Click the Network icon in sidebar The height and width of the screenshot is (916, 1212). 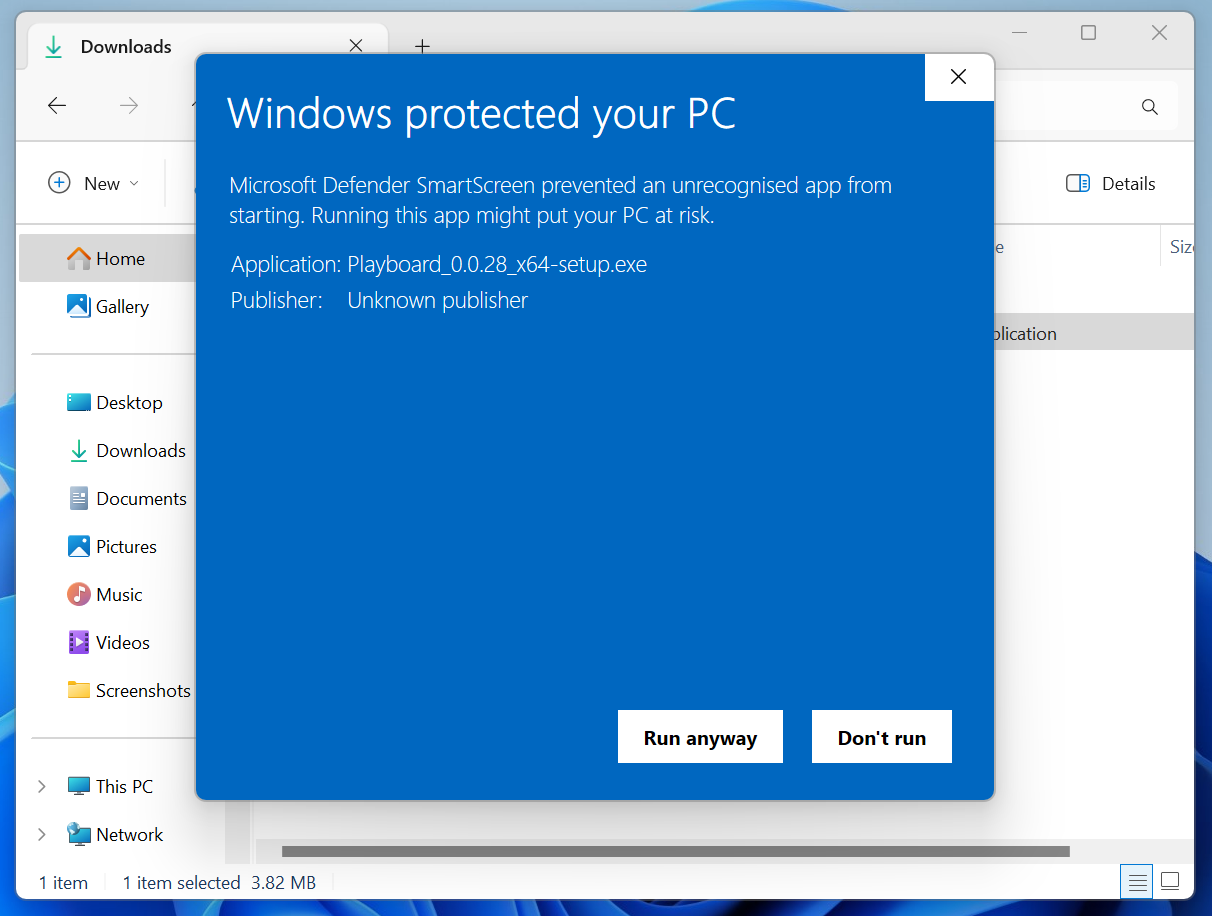click(x=79, y=834)
